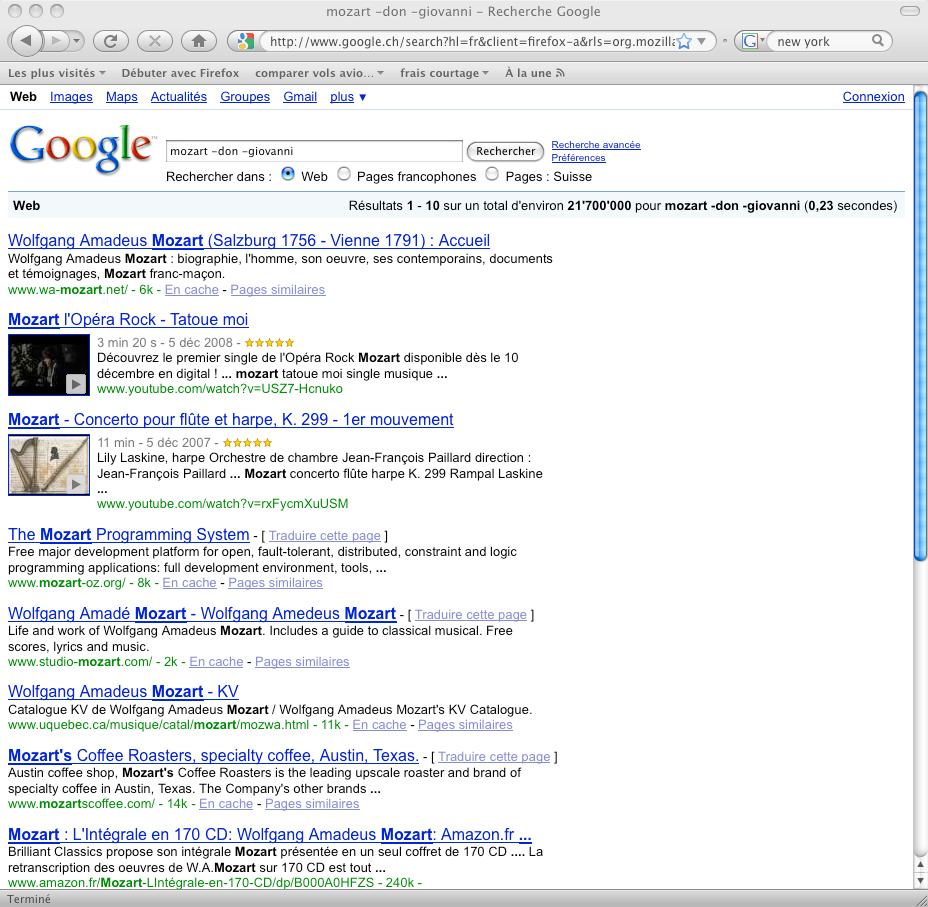Open Recherche avancée link

pyautogui.click(x=596, y=144)
